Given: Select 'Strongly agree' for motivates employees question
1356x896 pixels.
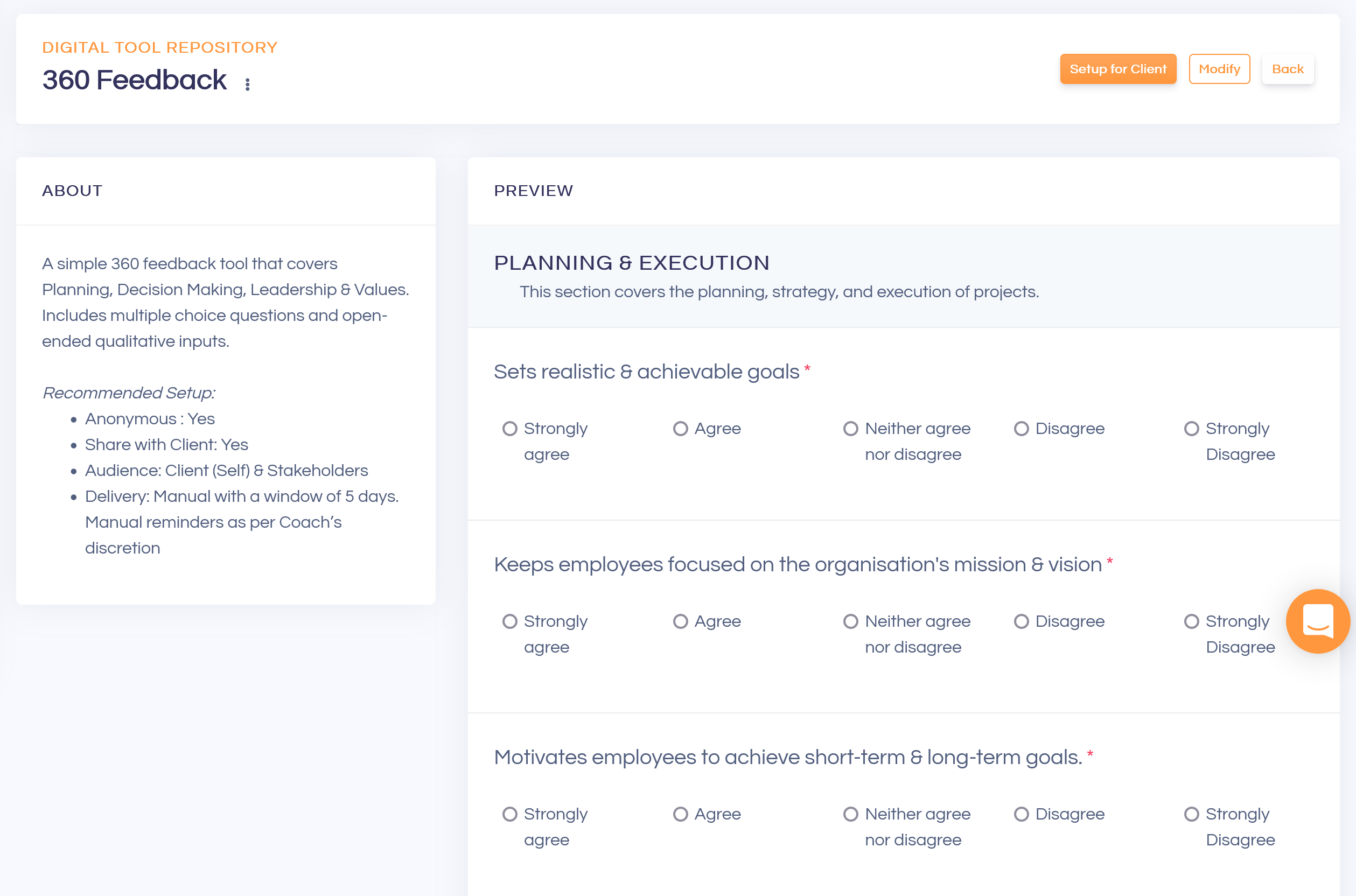Looking at the screenshot, I should tap(510, 813).
